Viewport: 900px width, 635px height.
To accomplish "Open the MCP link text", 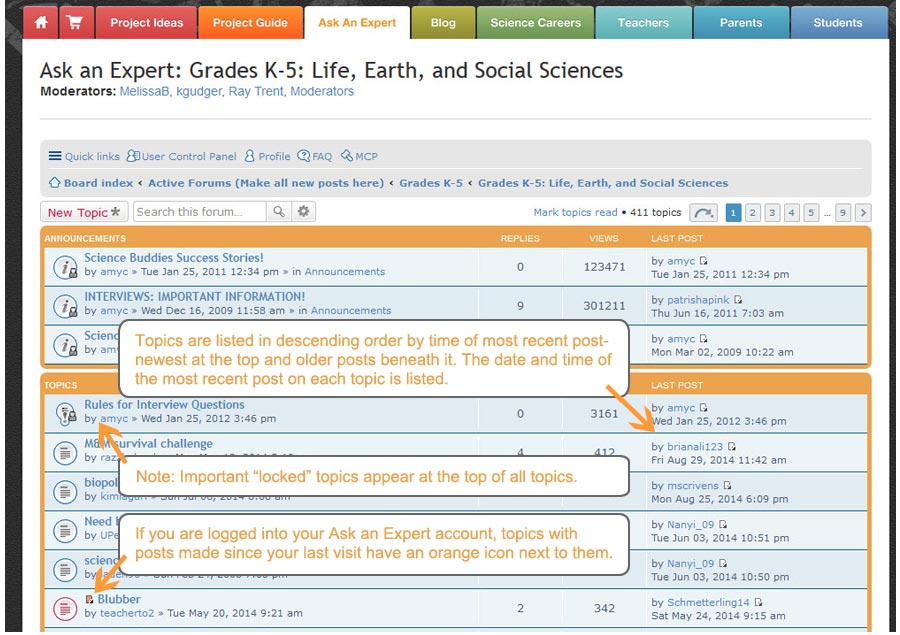I will click(366, 156).
